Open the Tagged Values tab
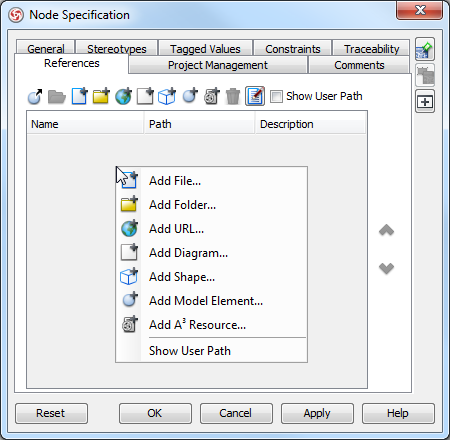The height and width of the screenshot is (440, 450). pyautogui.click(x=205, y=49)
